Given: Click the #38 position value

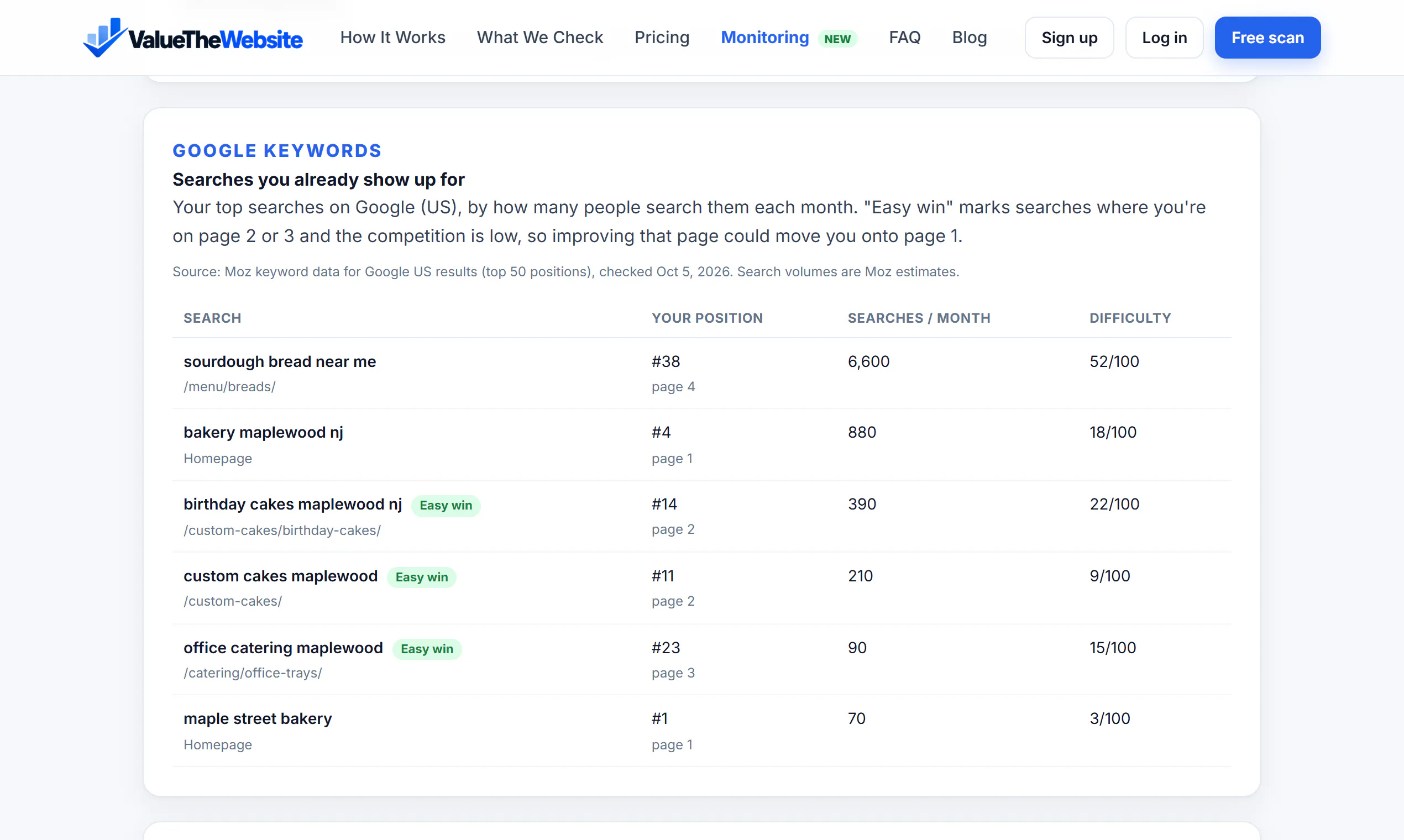Looking at the screenshot, I should click(666, 361).
